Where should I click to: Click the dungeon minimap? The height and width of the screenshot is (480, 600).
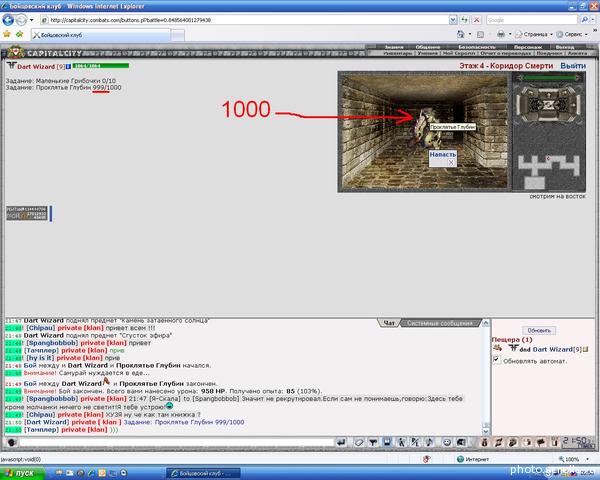(549, 171)
